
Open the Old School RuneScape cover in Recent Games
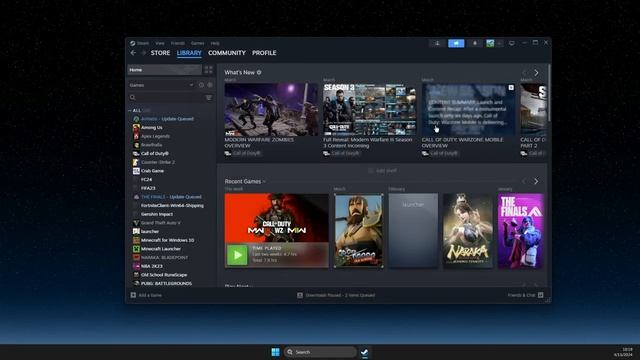(359, 231)
